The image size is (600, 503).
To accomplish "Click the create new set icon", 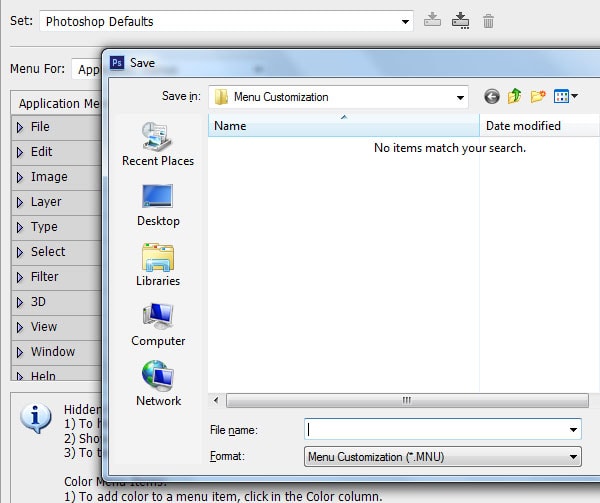I will (460, 21).
